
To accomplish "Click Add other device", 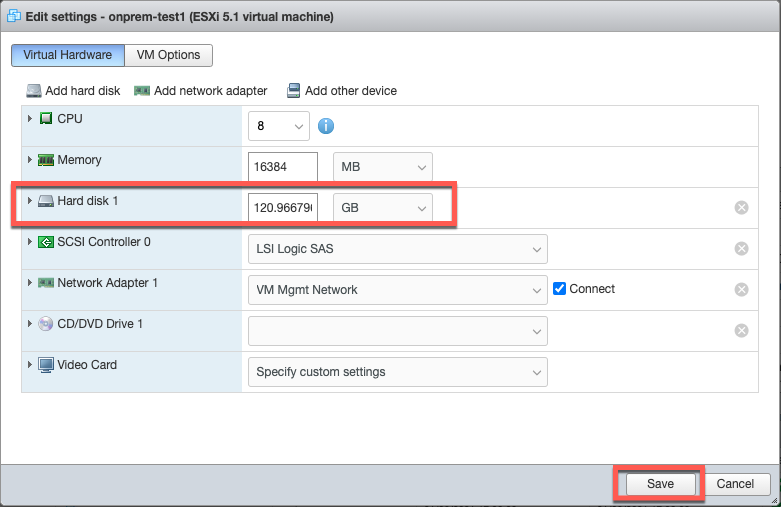I will 342,91.
